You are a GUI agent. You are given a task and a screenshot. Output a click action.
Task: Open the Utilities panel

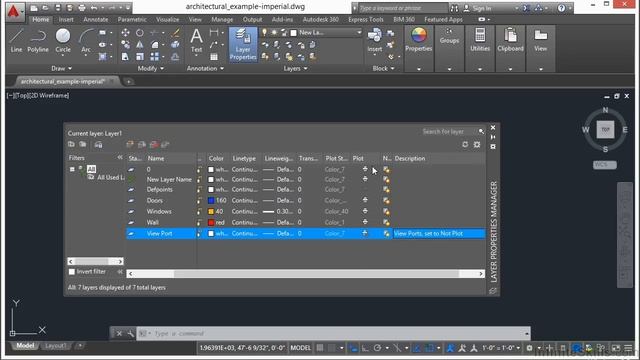(x=480, y=40)
